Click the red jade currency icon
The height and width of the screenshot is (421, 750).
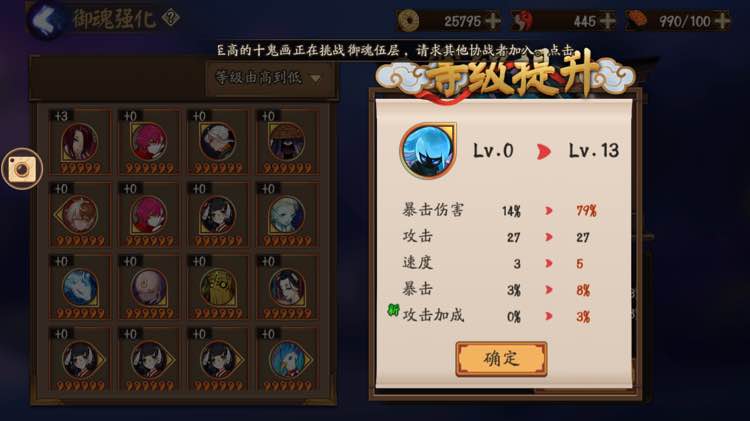pyautogui.click(x=523, y=21)
